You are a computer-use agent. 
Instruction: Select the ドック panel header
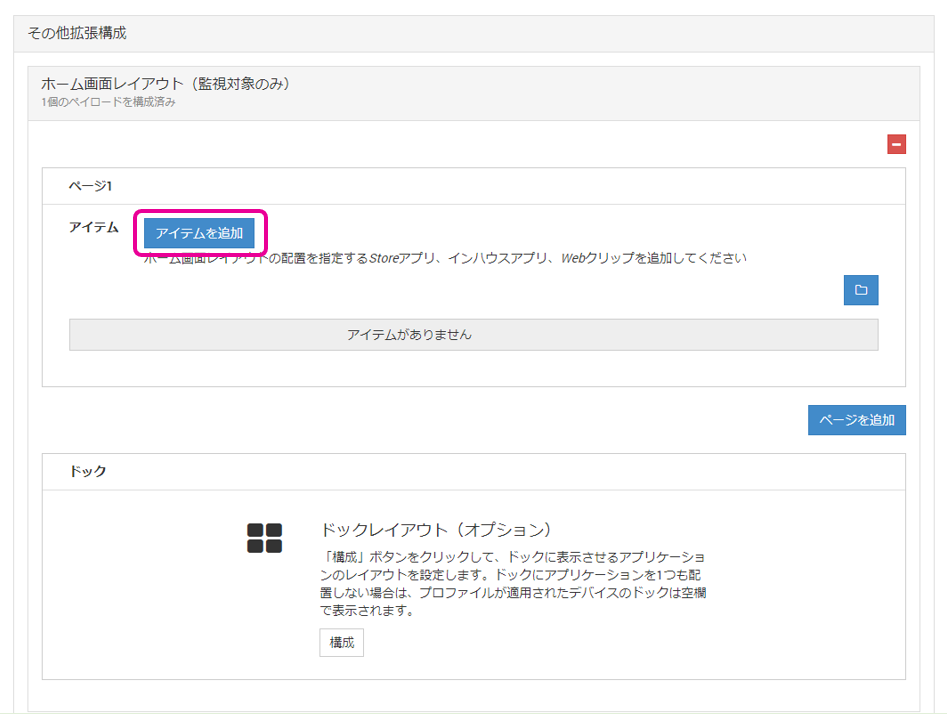pos(88,471)
